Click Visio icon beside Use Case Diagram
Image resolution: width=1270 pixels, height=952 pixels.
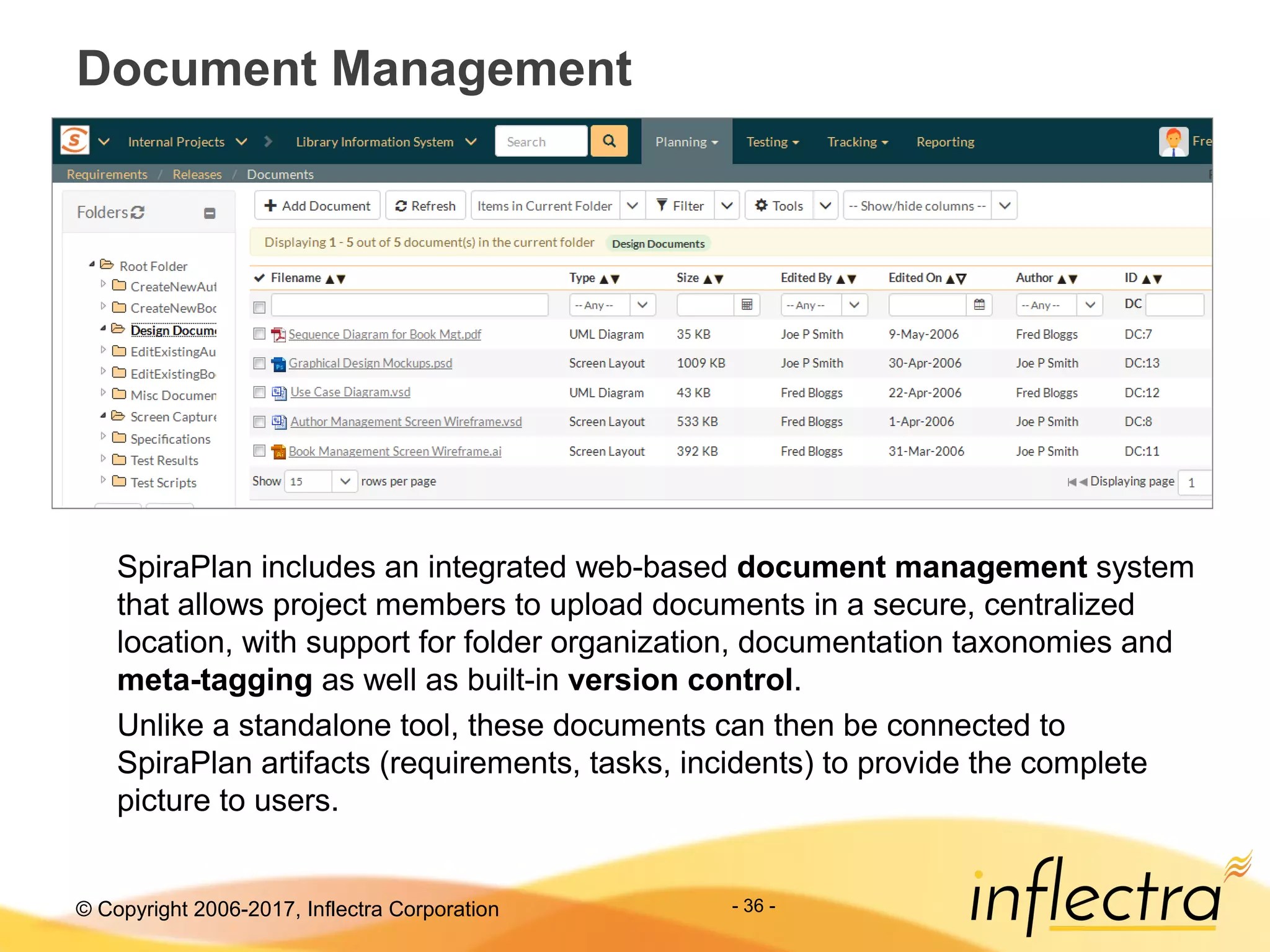(x=280, y=393)
